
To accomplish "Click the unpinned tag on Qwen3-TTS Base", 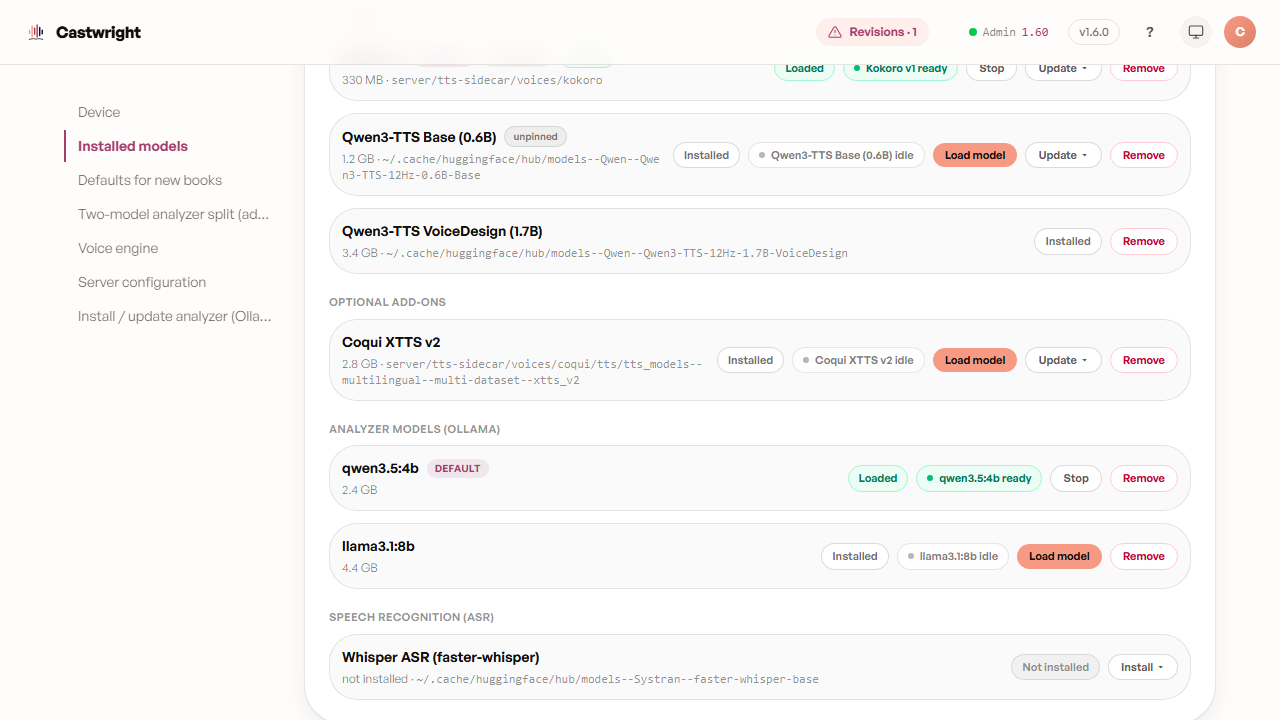I will [x=536, y=136].
